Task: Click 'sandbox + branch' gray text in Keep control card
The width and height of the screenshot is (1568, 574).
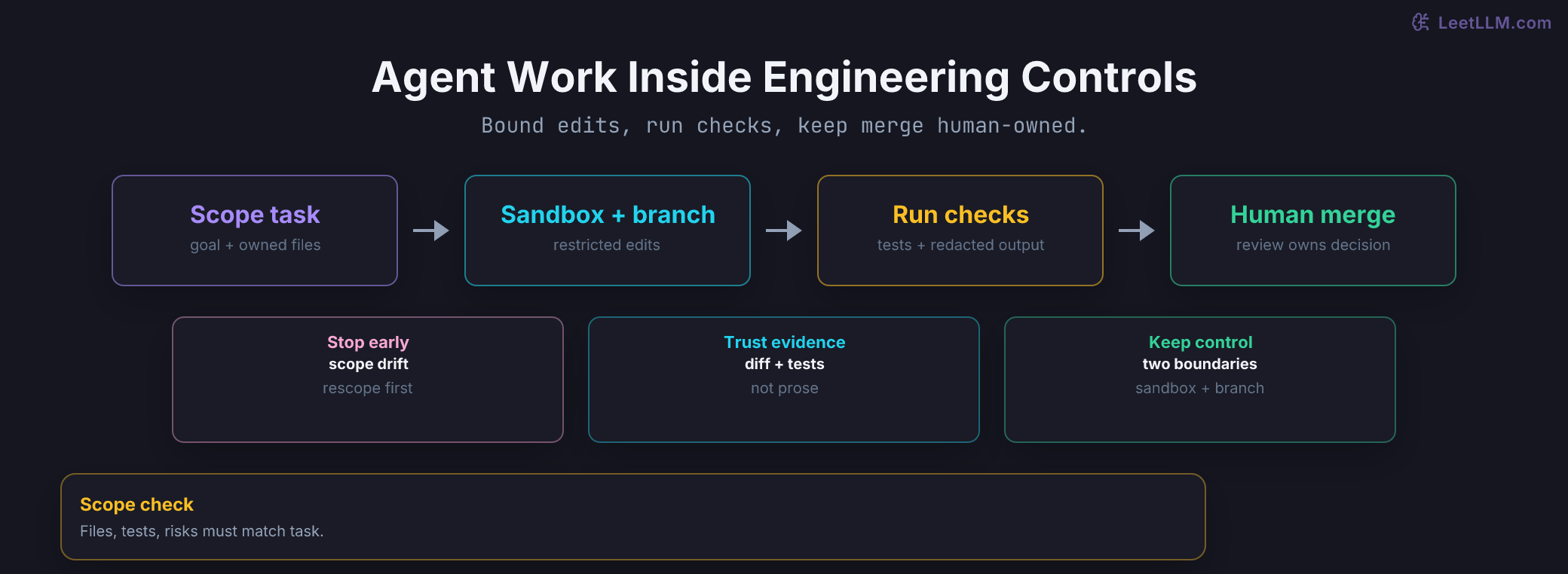Action: pos(1200,388)
